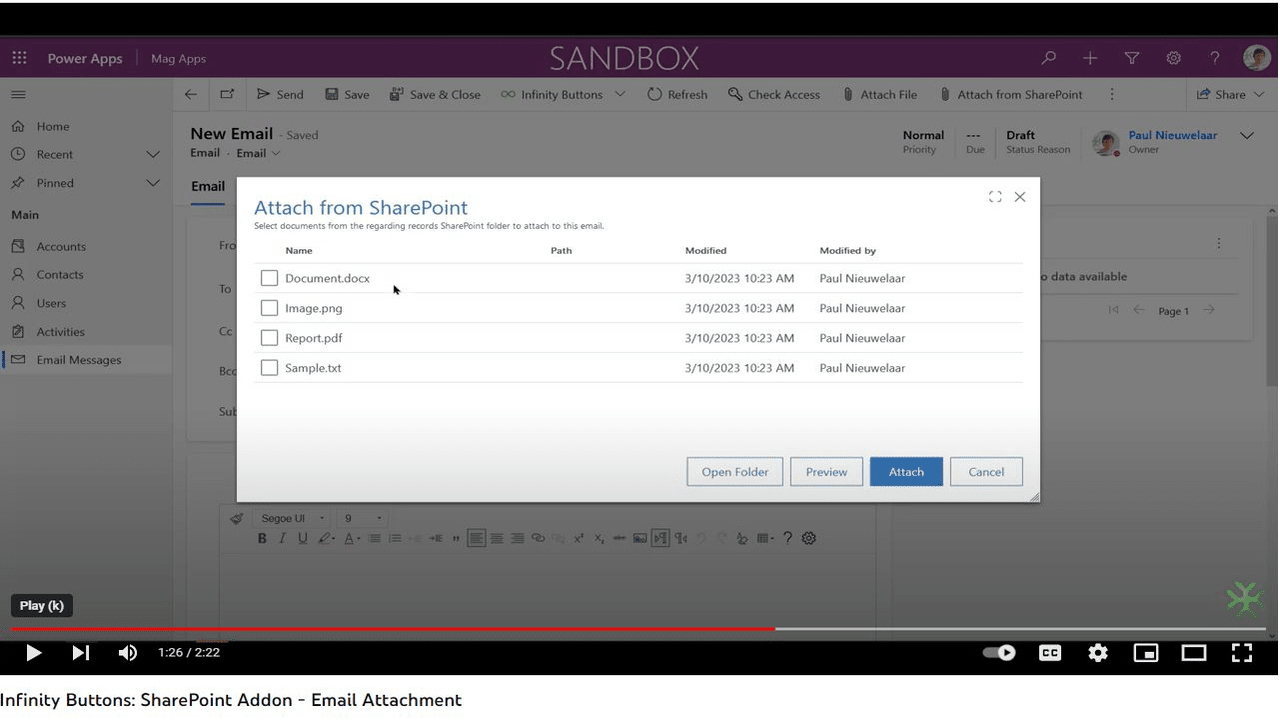
Task: Open record in new window icon
Action: (x=227, y=94)
